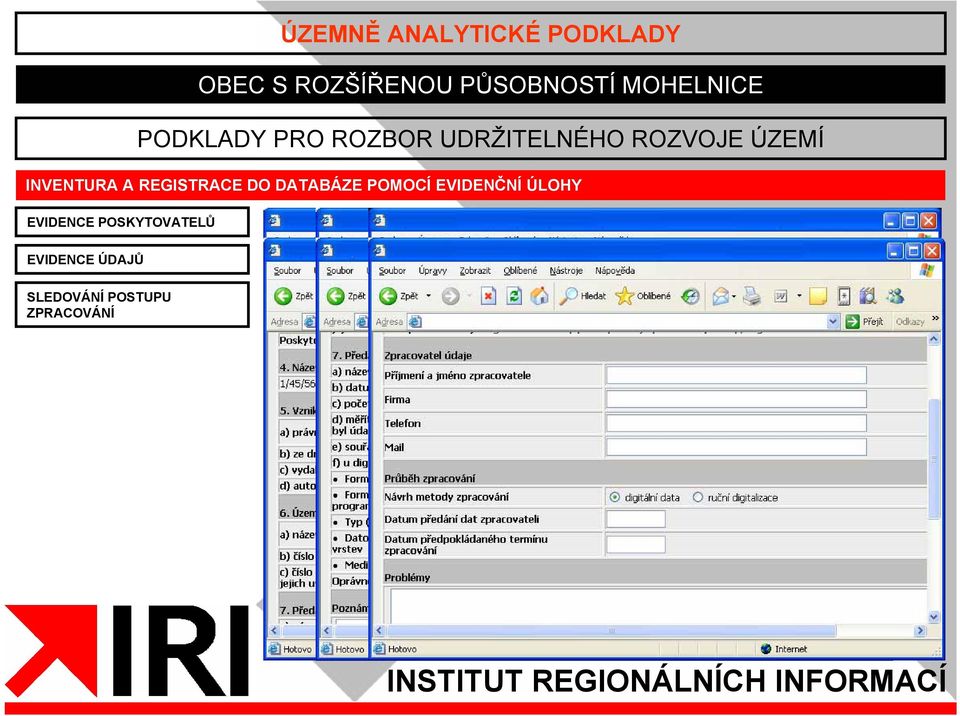Click the Problémy text area
Screen dimensions: 960x716
(658, 606)
